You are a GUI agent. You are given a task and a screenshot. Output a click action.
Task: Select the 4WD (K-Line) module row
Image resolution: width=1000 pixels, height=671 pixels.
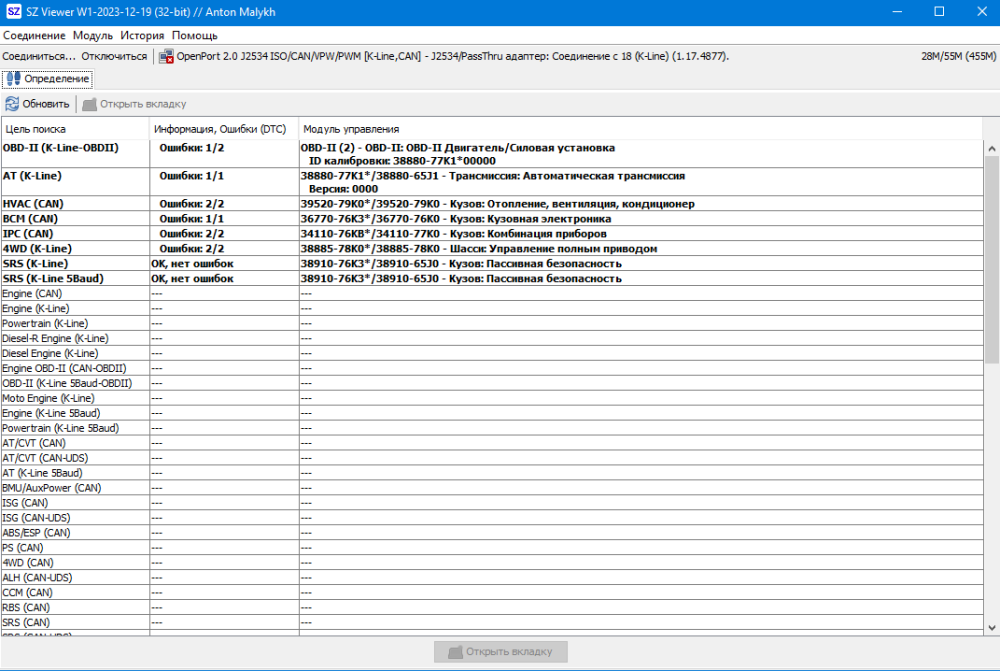click(37, 248)
